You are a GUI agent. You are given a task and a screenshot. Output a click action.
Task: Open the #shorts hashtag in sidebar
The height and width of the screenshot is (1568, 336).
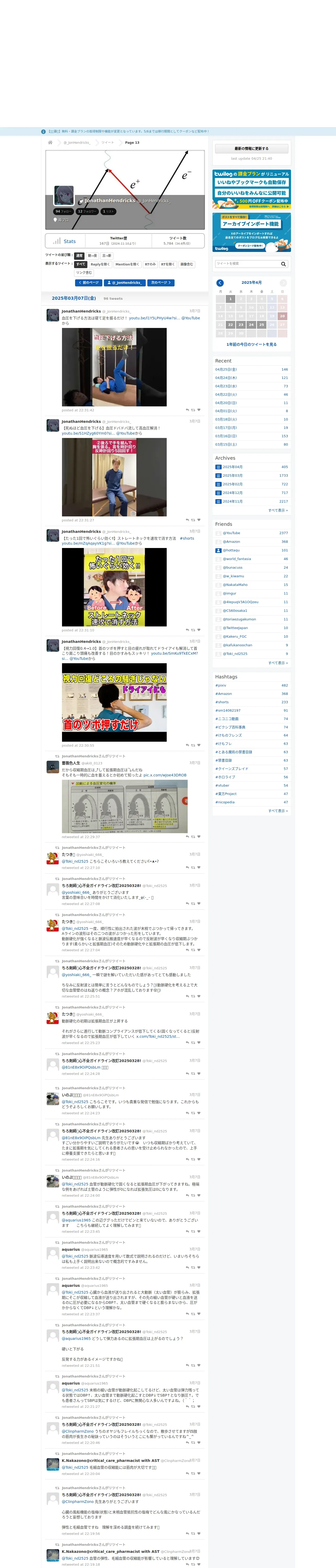pos(222,702)
